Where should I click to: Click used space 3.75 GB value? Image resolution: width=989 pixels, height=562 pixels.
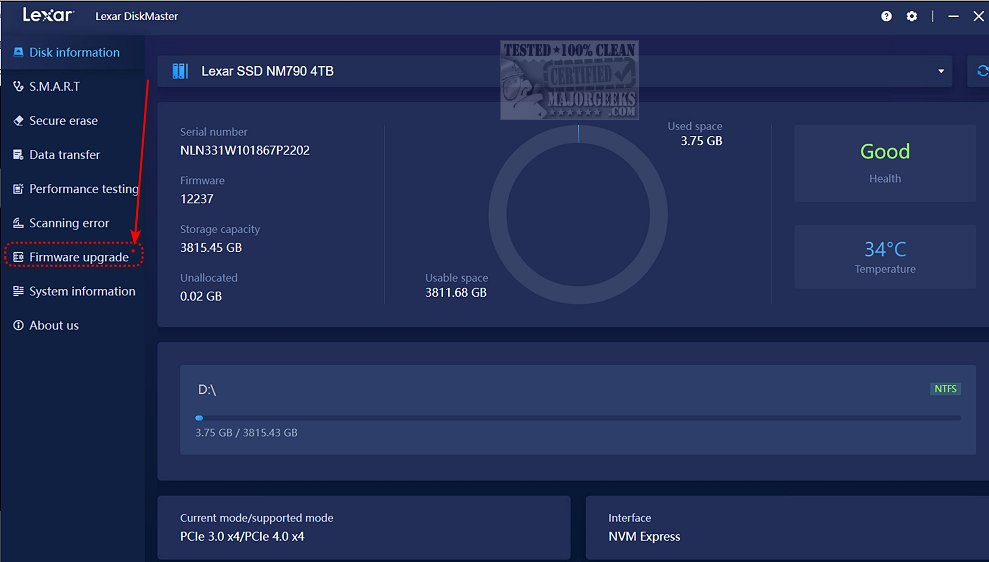tap(701, 141)
